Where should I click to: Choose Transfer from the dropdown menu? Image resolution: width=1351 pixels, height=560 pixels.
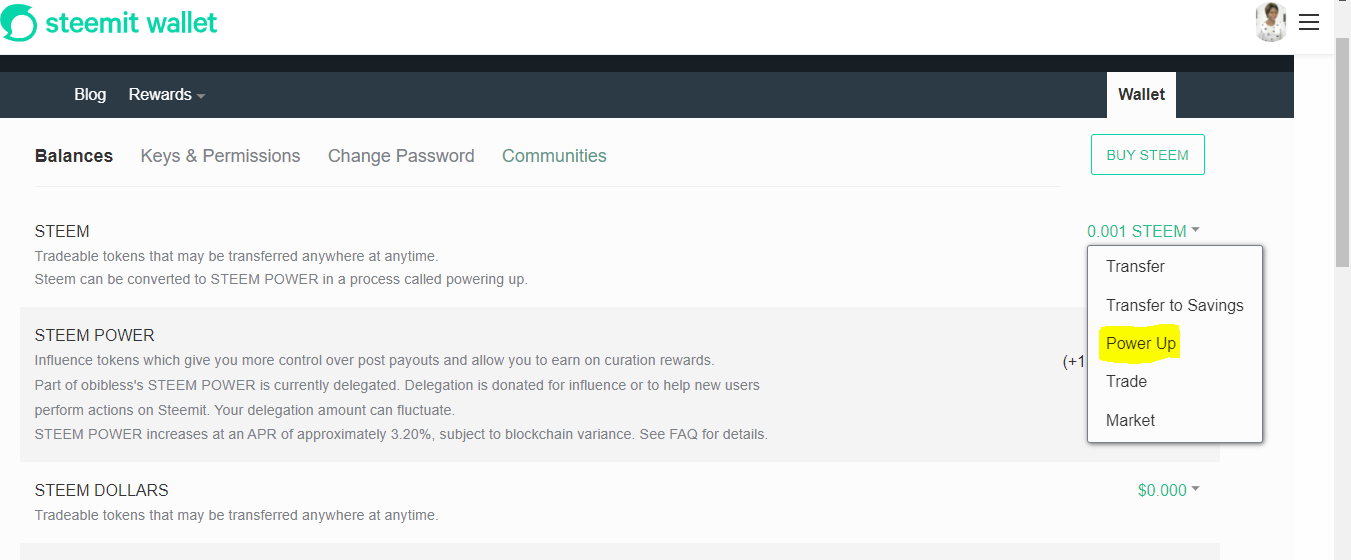[1135, 266]
